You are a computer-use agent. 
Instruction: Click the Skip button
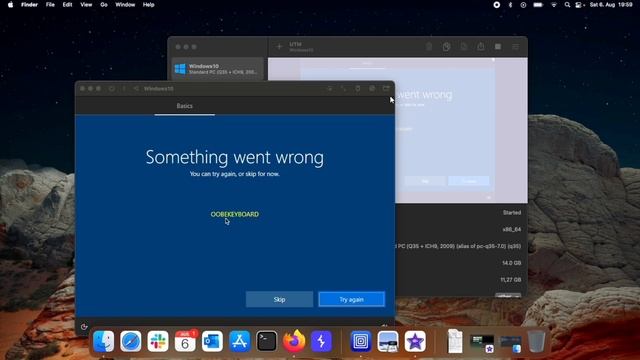[279, 299]
